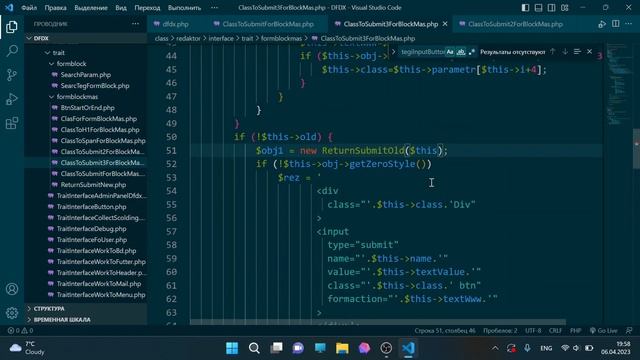
Task: Open the Переход menu
Action: pos(147,8)
